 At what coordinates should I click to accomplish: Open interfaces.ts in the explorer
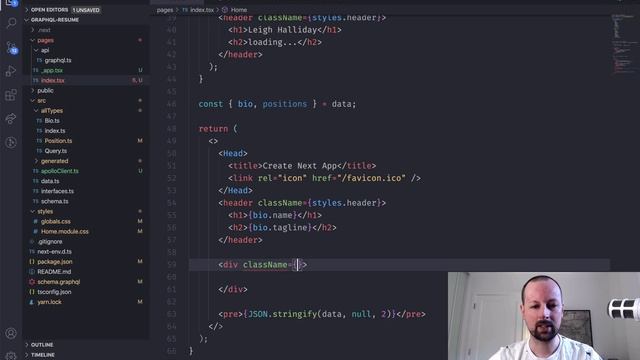coord(57,191)
